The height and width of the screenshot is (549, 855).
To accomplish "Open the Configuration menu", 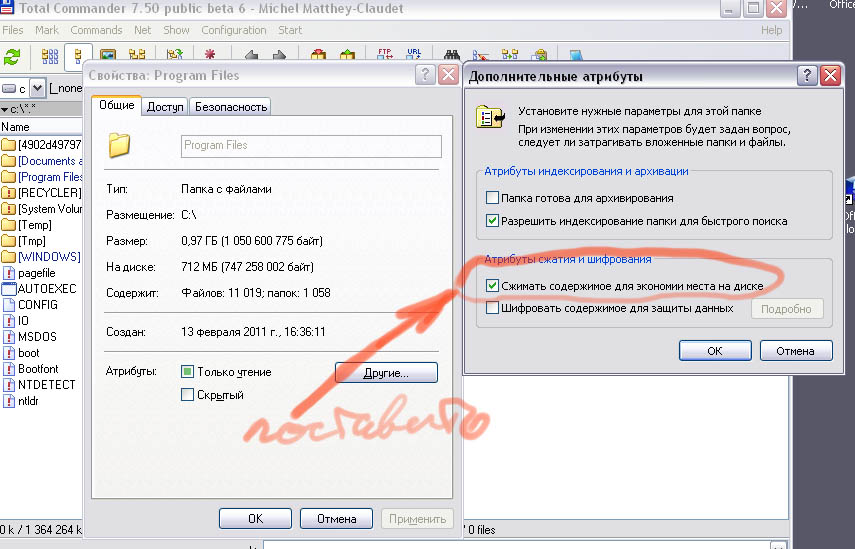I will pos(233,30).
